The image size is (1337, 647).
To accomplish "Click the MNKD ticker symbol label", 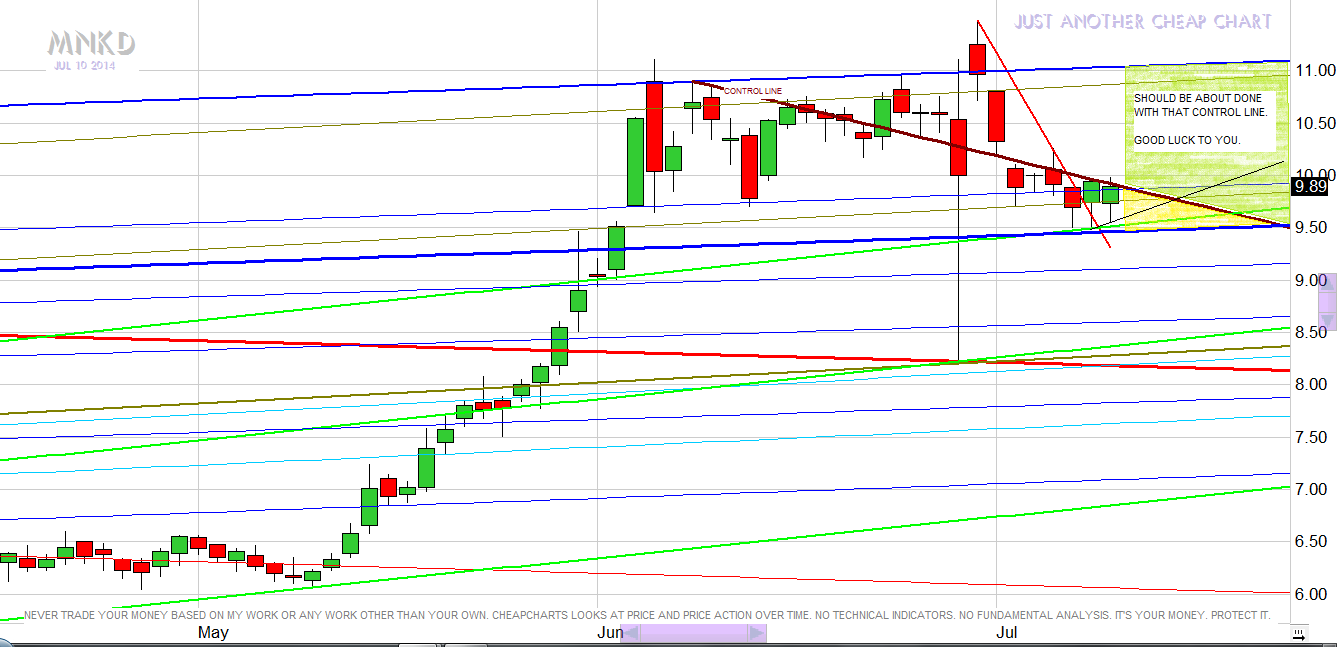I will [91, 43].
